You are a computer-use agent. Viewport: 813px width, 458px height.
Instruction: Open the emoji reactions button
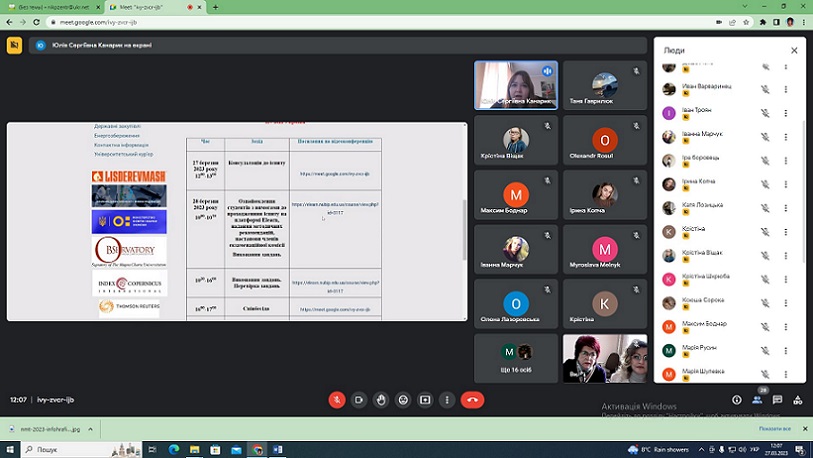403,400
